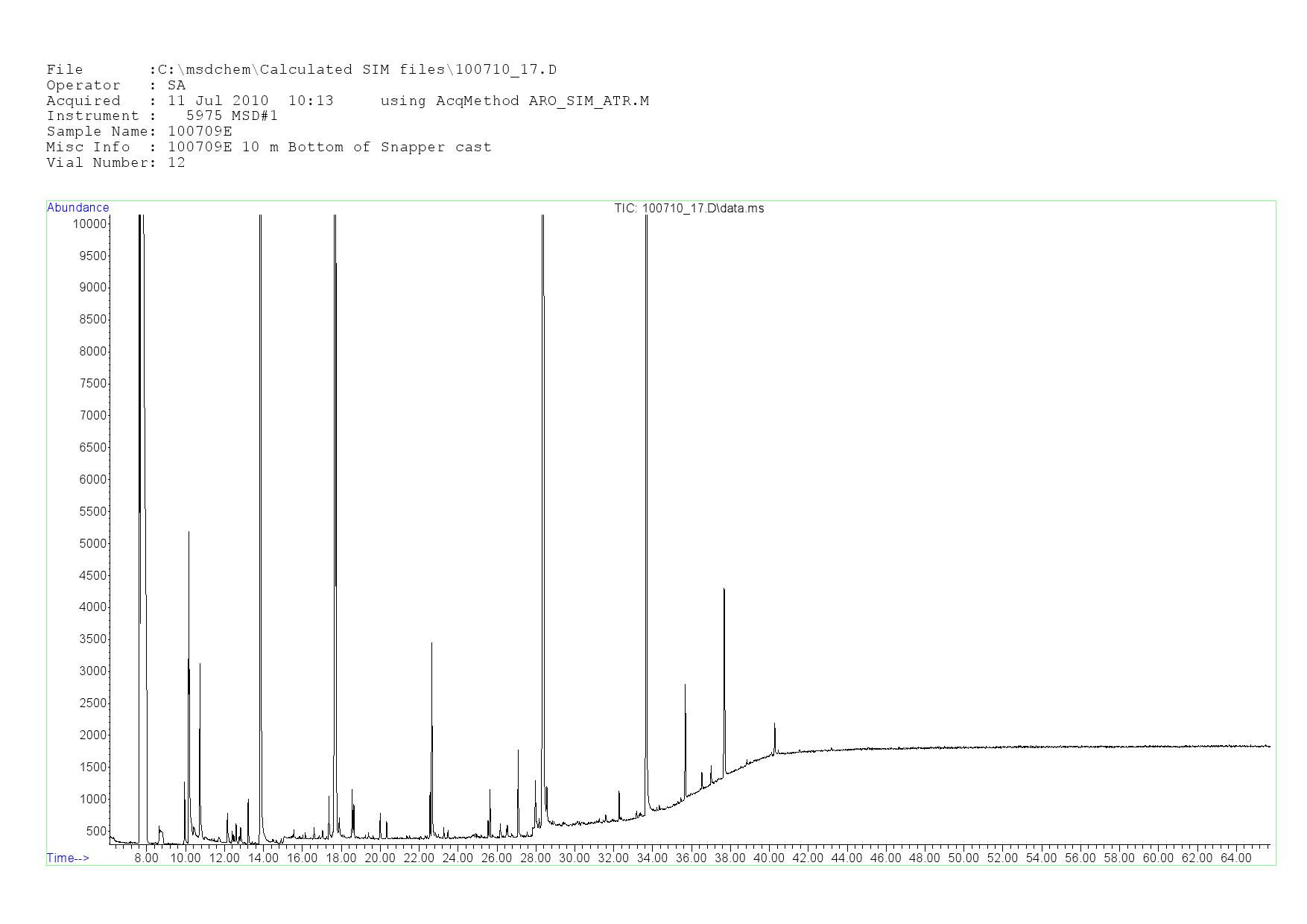The width and height of the screenshot is (1307, 924).
Task: Click the peak apex near 22.6 minutes
Action: point(431,644)
